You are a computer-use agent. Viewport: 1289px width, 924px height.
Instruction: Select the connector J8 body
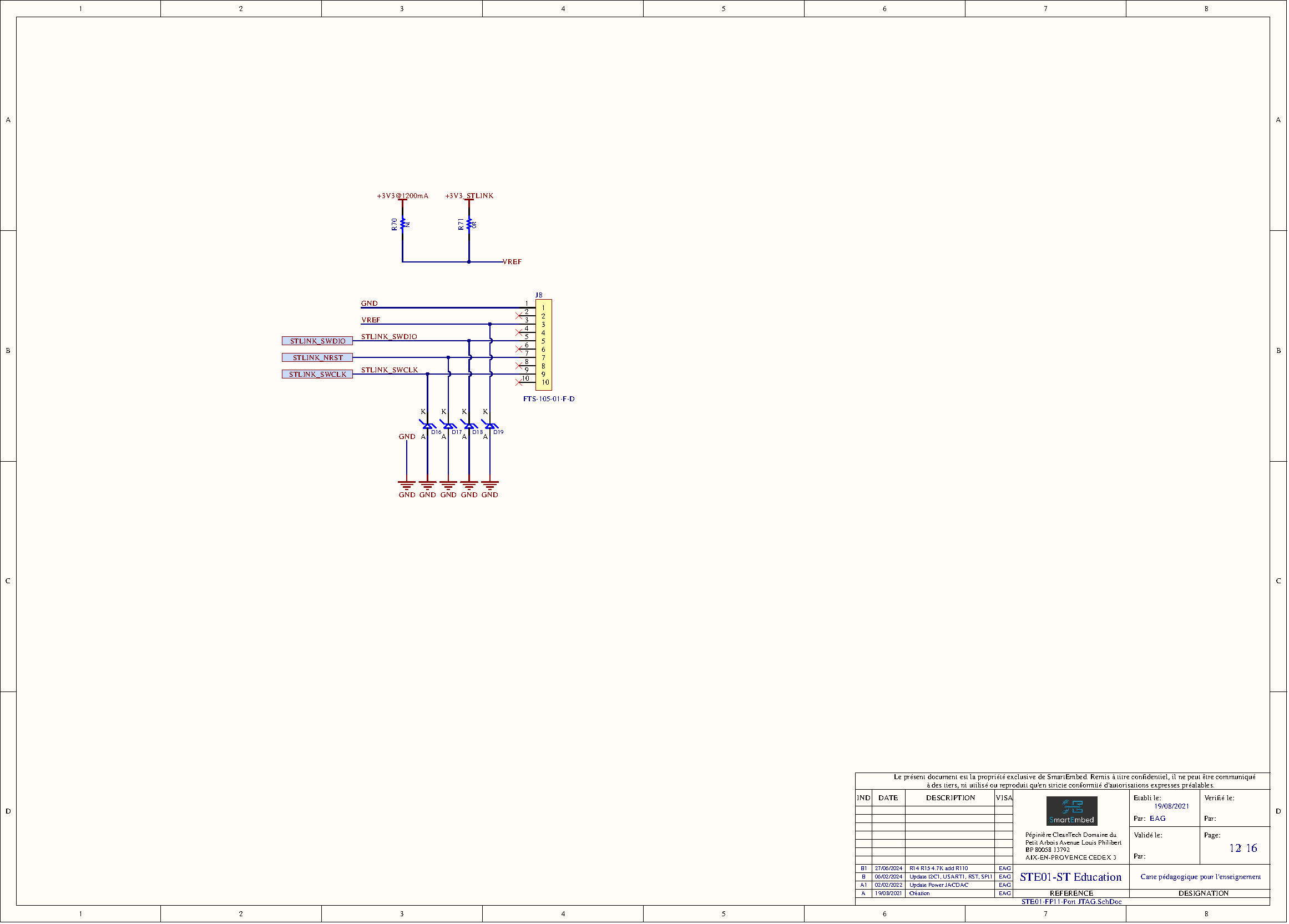point(544,344)
